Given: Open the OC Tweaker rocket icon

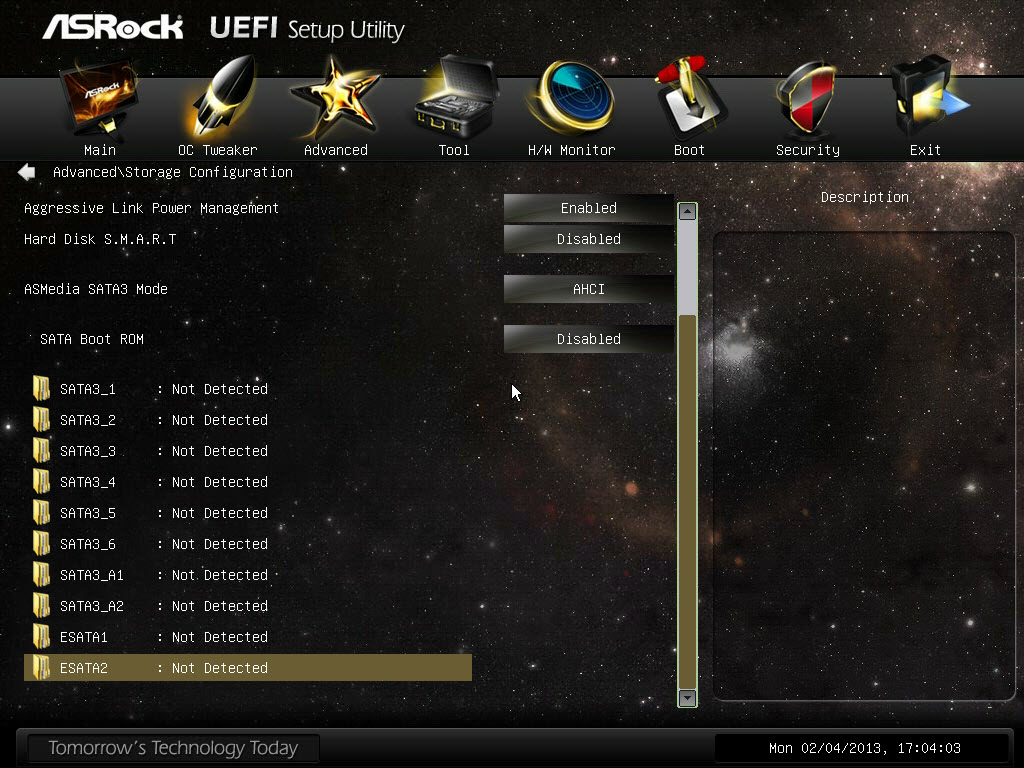Looking at the screenshot, I should [x=218, y=98].
